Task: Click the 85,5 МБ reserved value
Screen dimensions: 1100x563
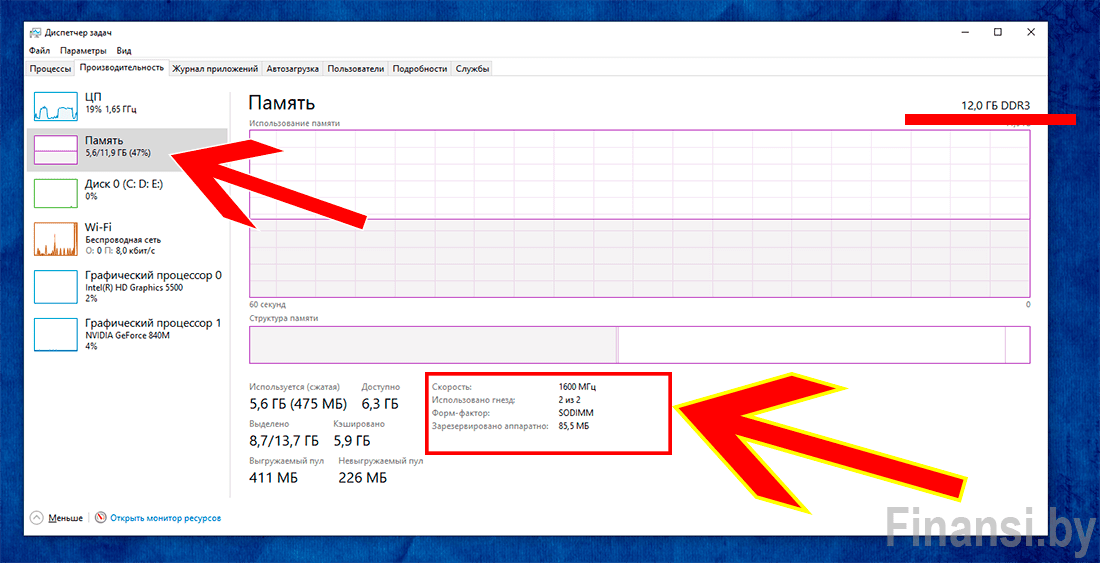Action: [x=574, y=426]
